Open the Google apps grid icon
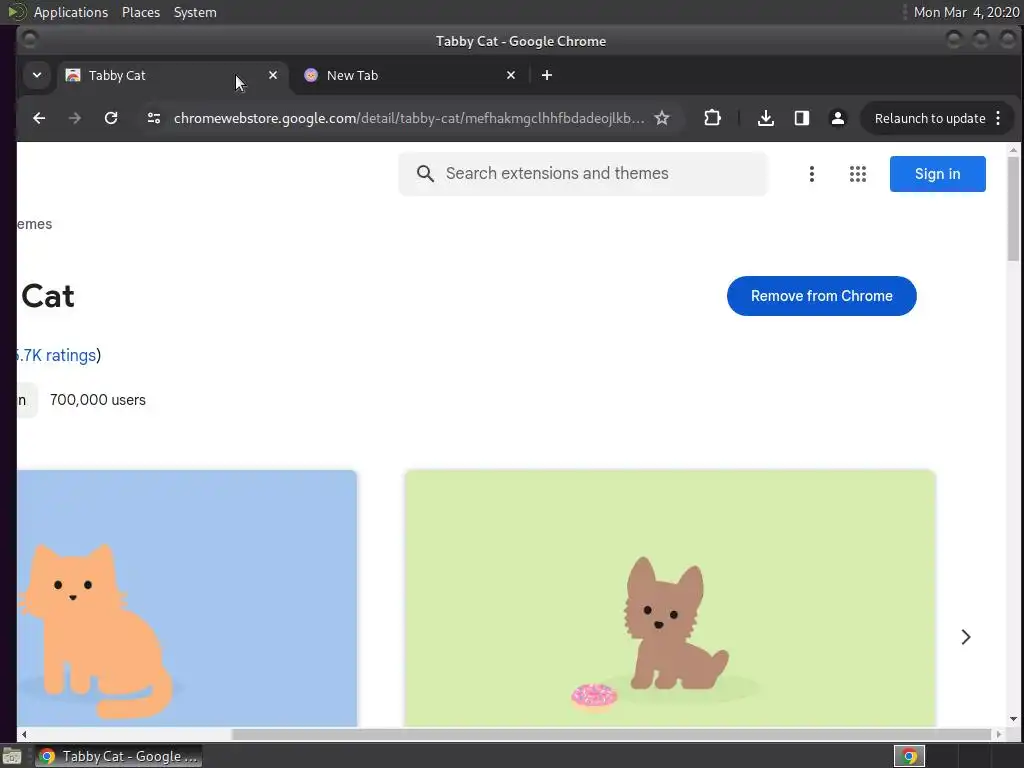 pyautogui.click(x=857, y=174)
